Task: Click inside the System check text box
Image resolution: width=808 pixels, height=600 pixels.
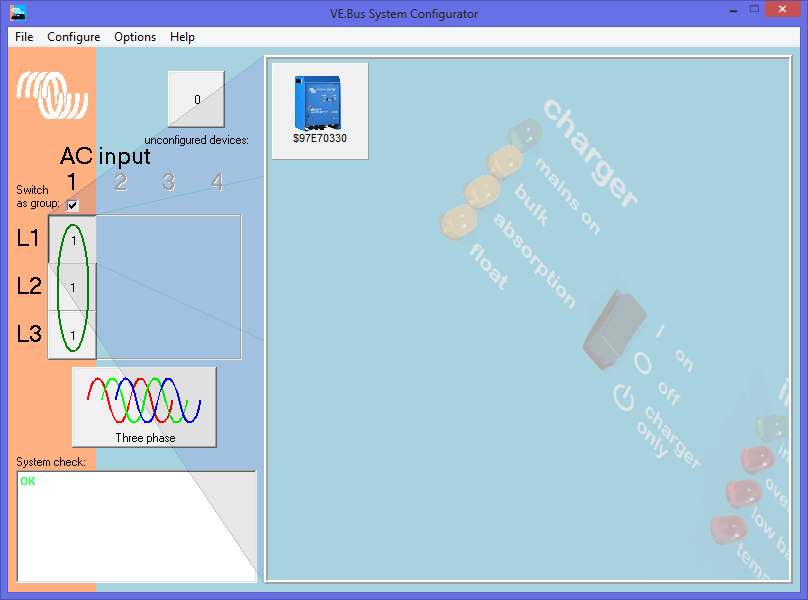Action: coord(136,526)
